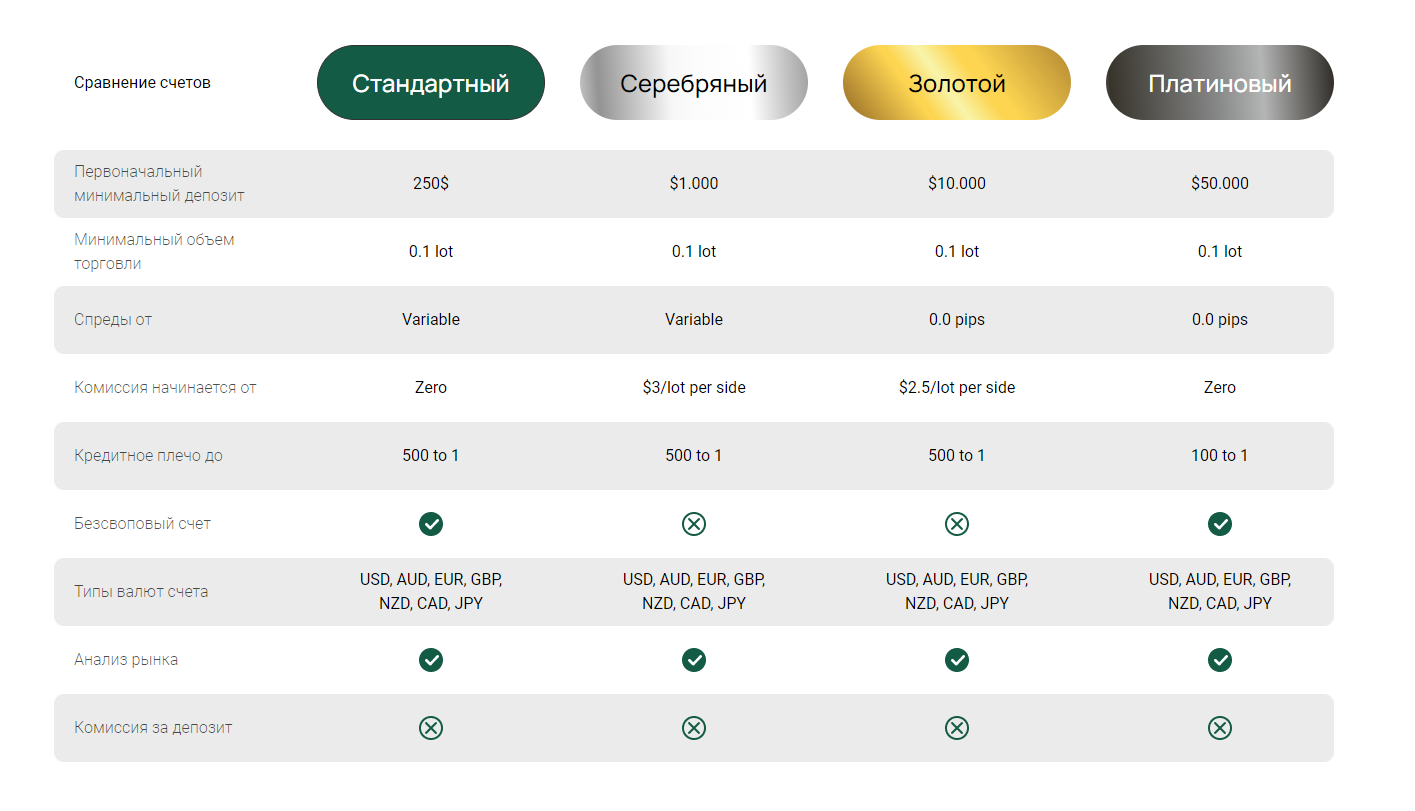The width and height of the screenshot is (1415, 811).
Task: Click Платиновый swap-free checkmark icon
Action: click(x=1220, y=524)
